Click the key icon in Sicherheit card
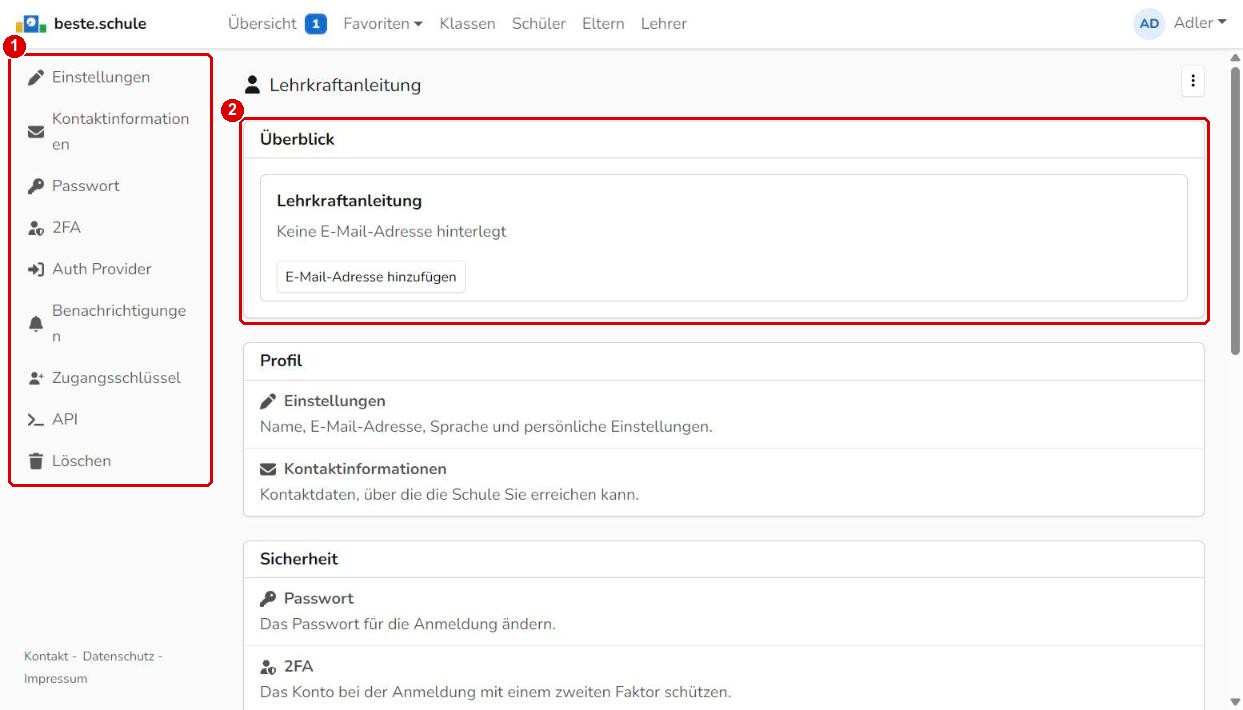Image resolution: width=1243 pixels, height=710 pixels. click(x=267, y=599)
